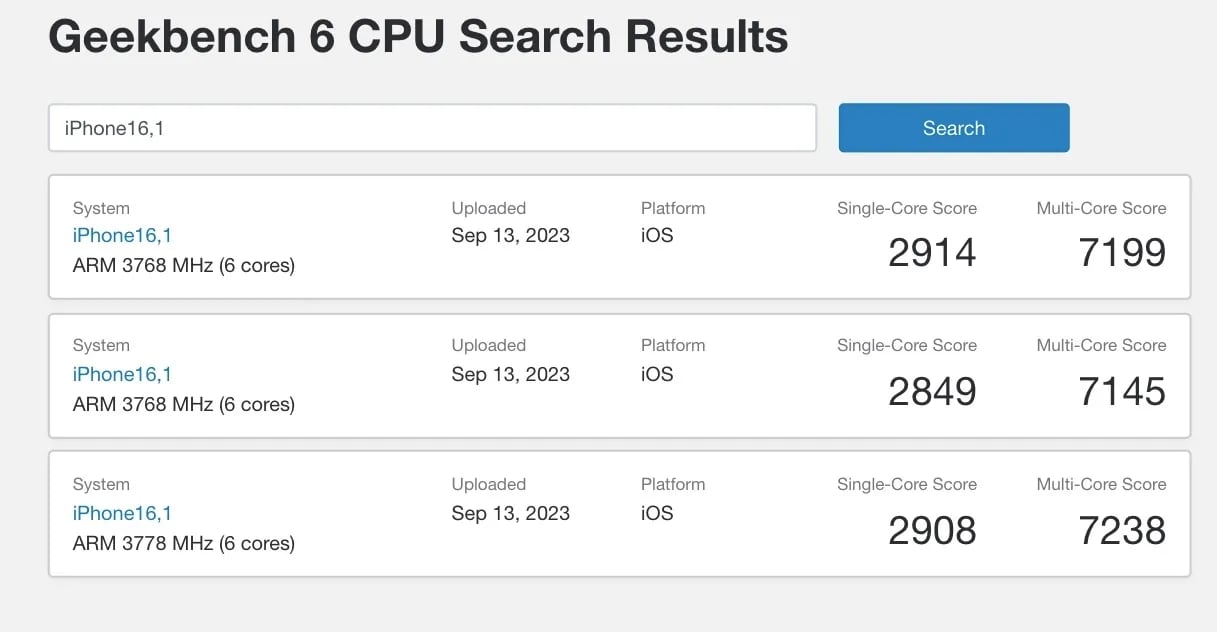1217x632 pixels.
Task: Click ARM 3768 MHz text in first result
Action: point(184,266)
